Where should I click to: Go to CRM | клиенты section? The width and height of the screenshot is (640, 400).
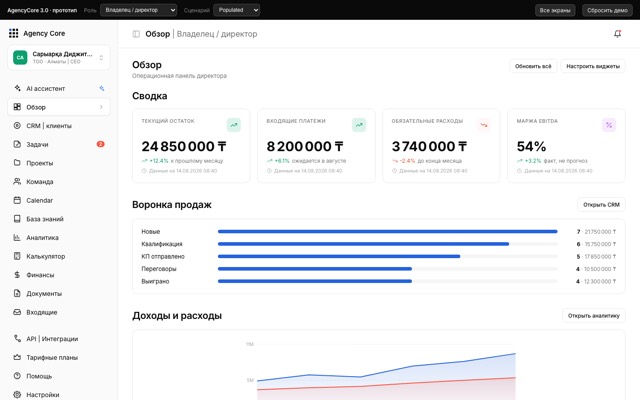(59, 126)
